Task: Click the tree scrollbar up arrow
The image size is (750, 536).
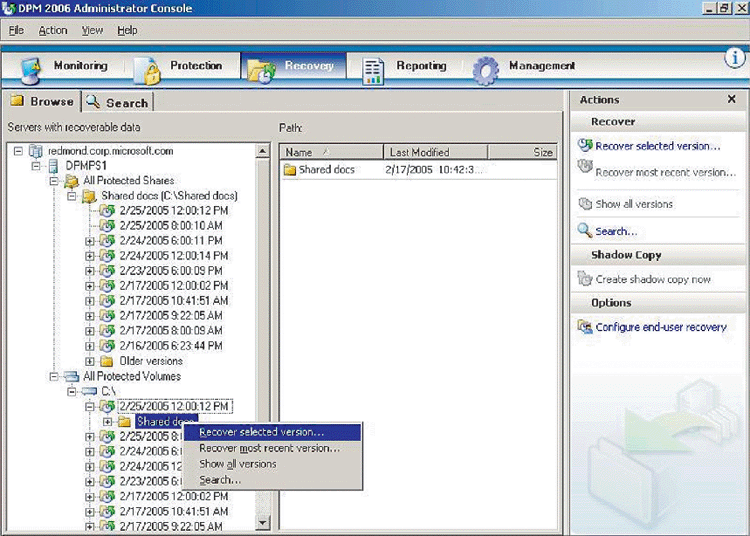Action: pos(263,151)
